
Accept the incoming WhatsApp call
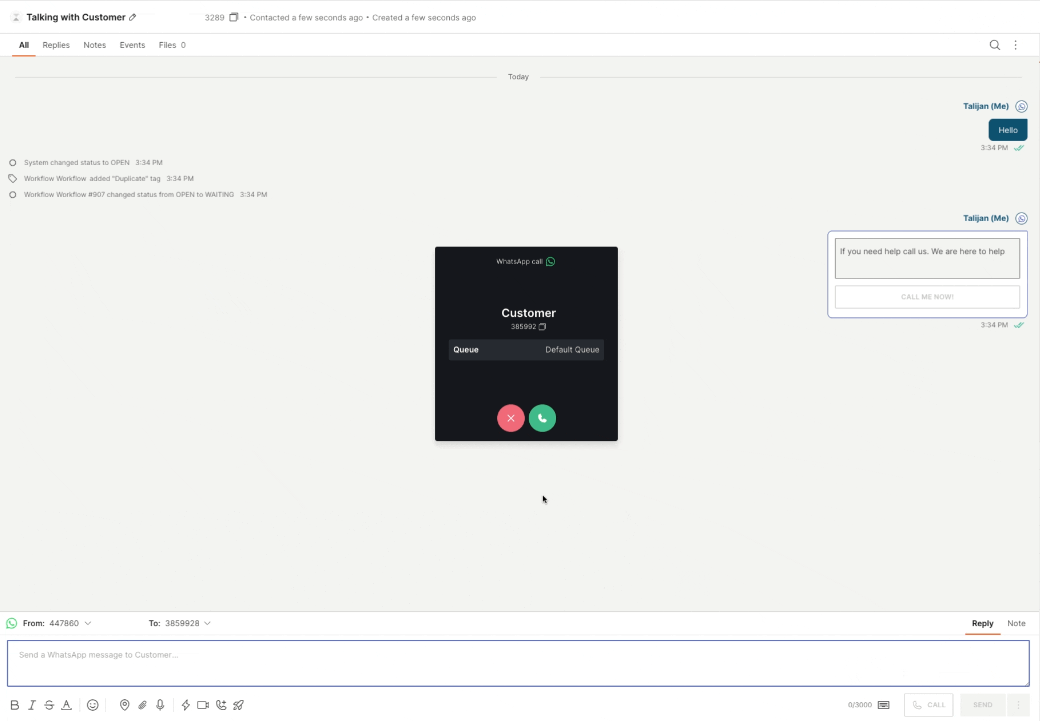point(542,418)
